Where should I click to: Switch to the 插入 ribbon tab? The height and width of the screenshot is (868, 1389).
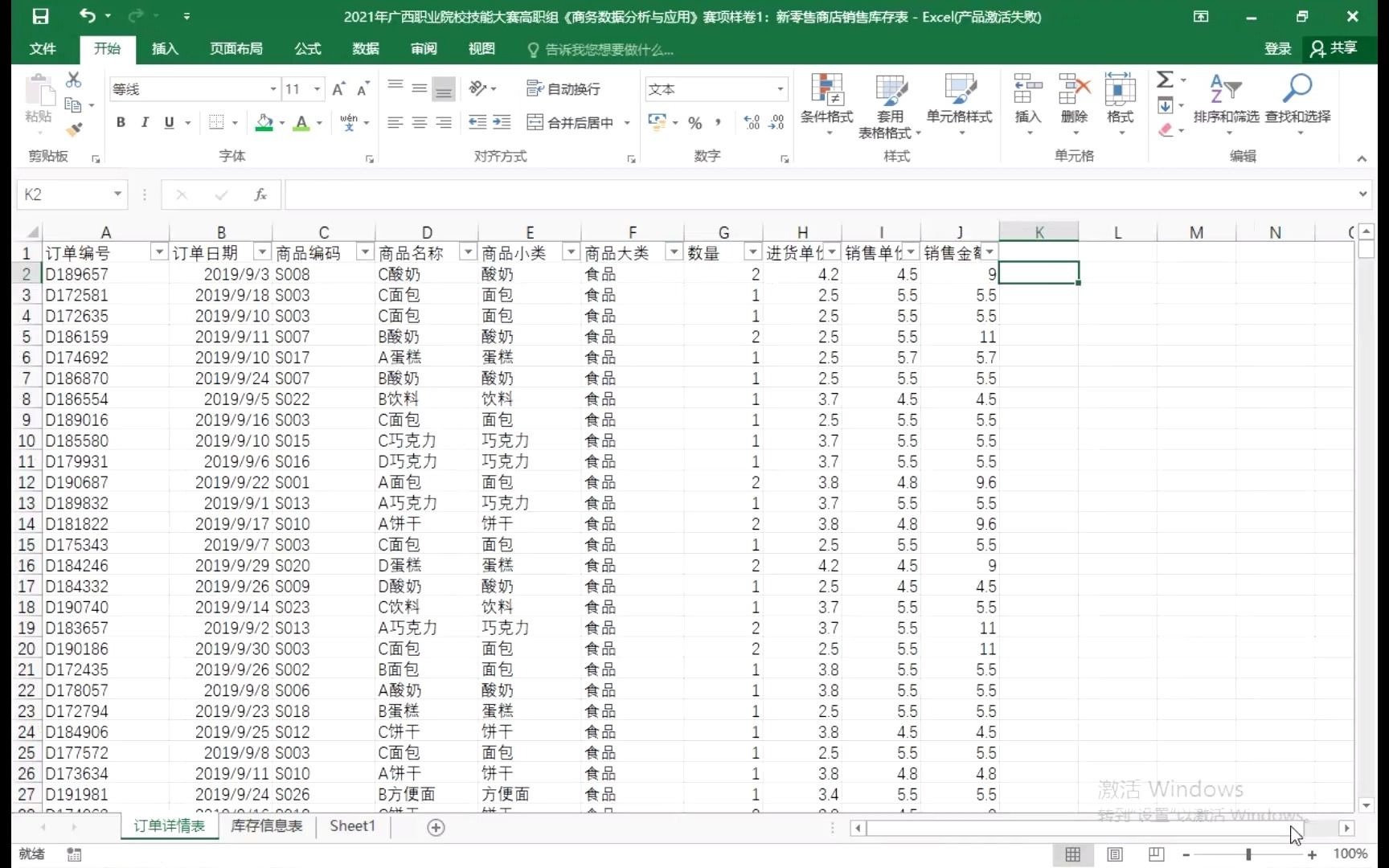pos(165,49)
